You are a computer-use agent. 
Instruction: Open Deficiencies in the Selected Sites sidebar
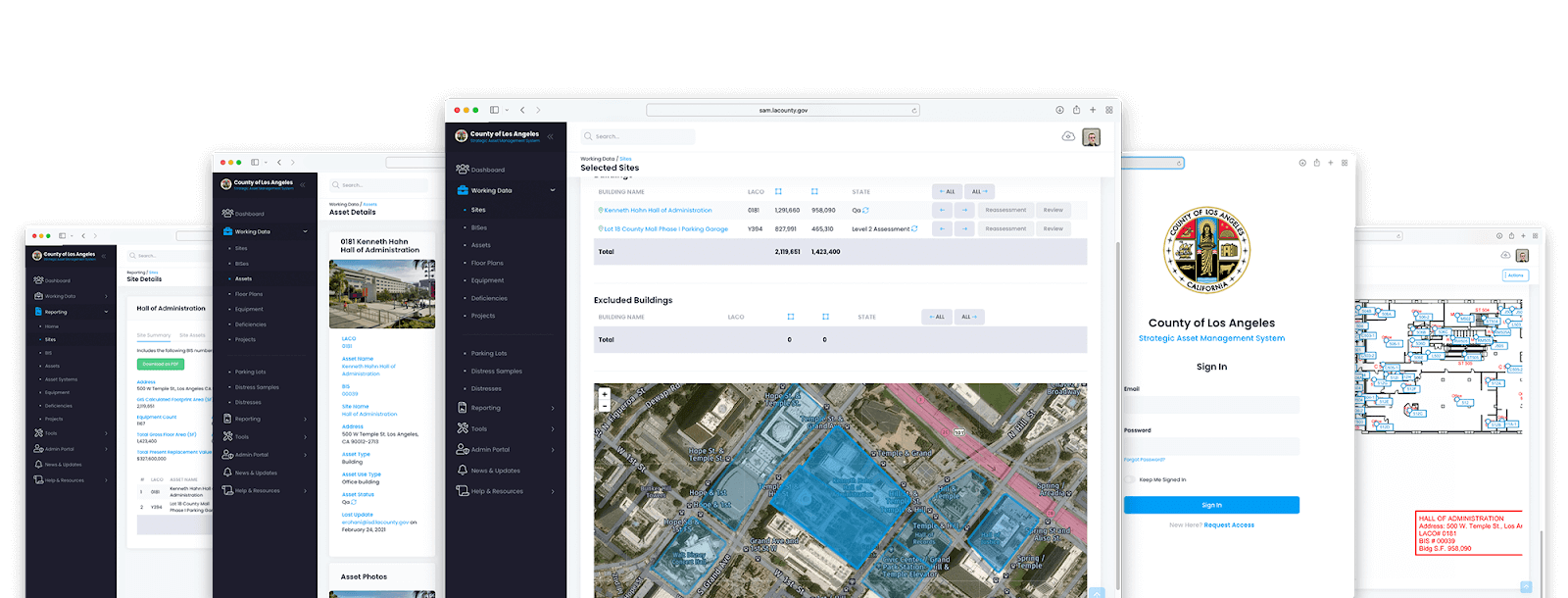point(489,298)
